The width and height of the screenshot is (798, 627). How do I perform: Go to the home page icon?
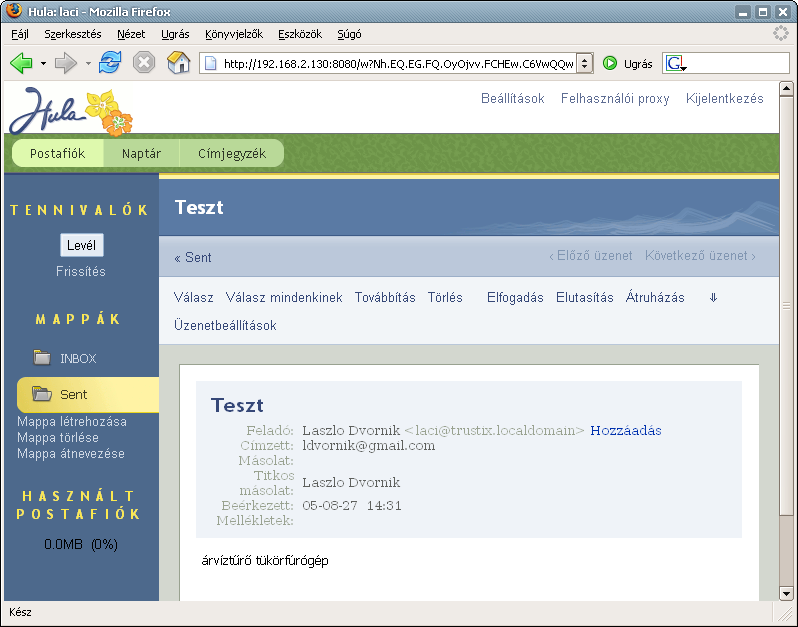[179, 63]
